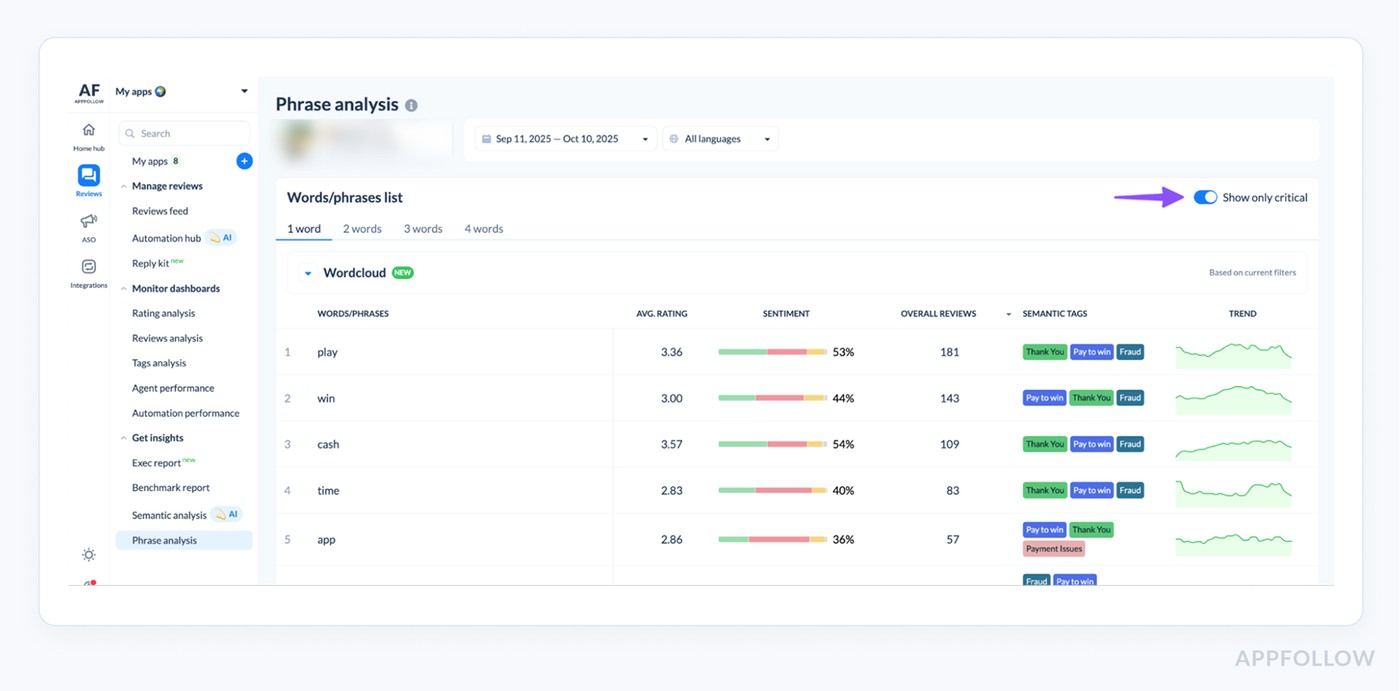The image size is (1400, 691).
Task: Open Automation hub from the sidebar
Action: pyautogui.click(x=165, y=238)
